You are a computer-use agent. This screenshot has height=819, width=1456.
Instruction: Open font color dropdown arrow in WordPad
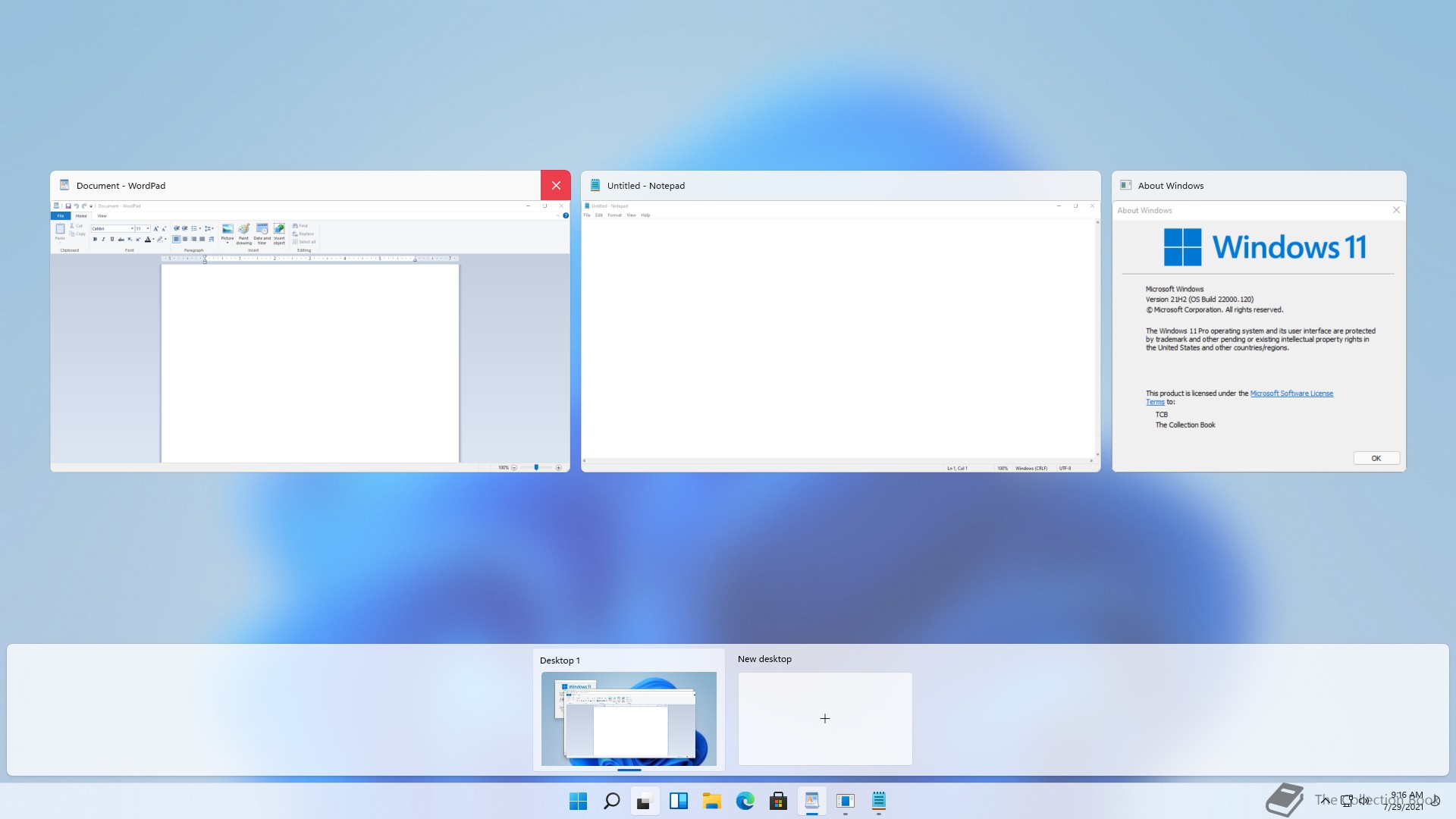tap(153, 239)
